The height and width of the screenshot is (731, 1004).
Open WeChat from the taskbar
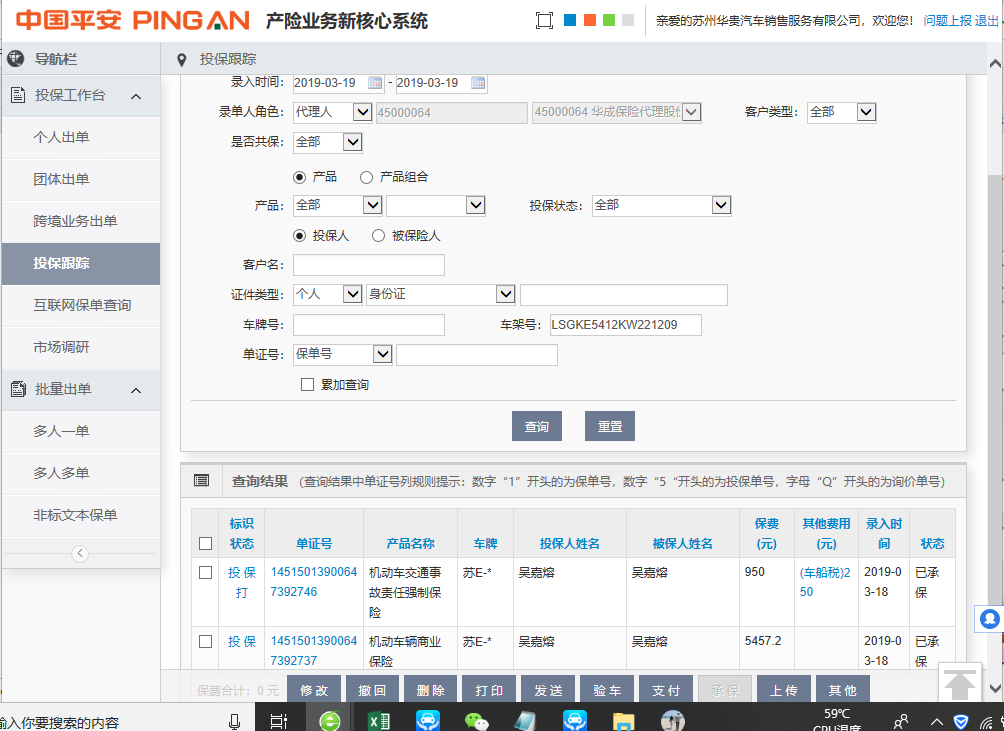point(476,720)
